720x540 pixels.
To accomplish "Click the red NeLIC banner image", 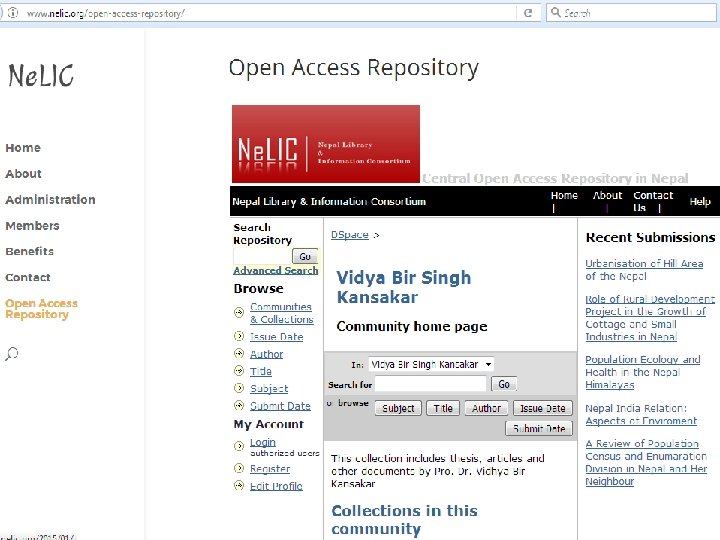I will 326,144.
